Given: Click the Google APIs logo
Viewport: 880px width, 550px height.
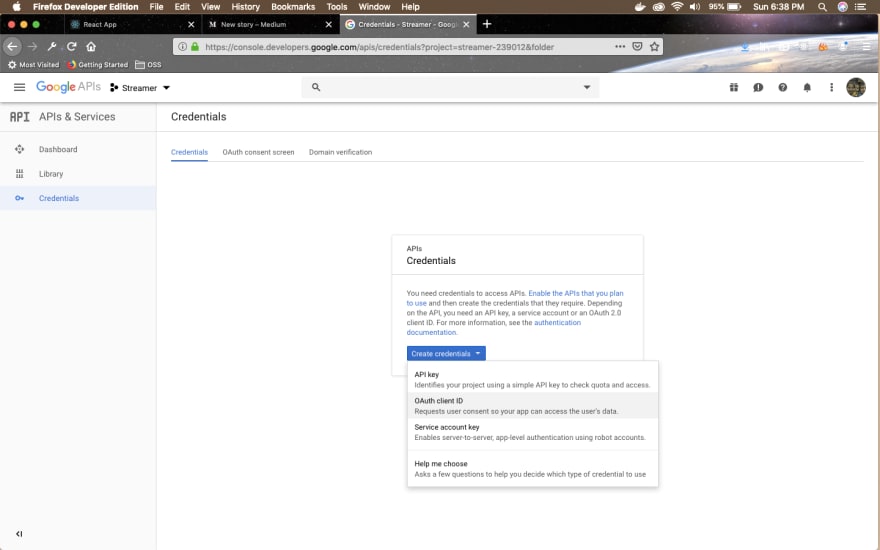Looking at the screenshot, I should [68, 87].
